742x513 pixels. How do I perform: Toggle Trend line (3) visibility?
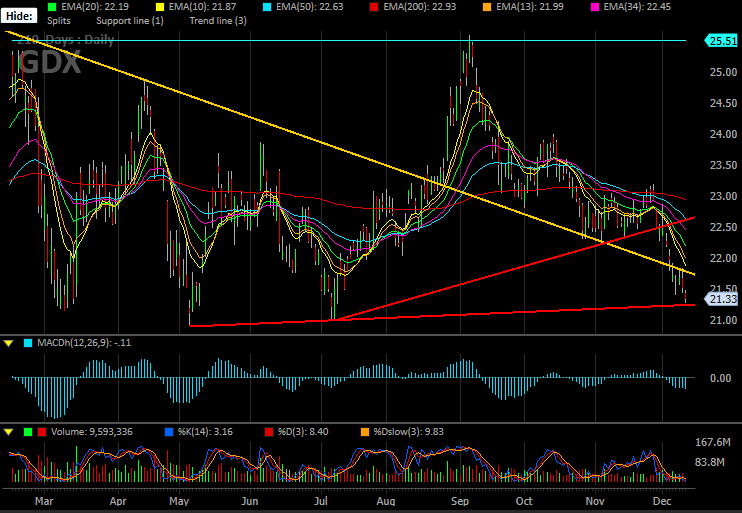coord(218,21)
